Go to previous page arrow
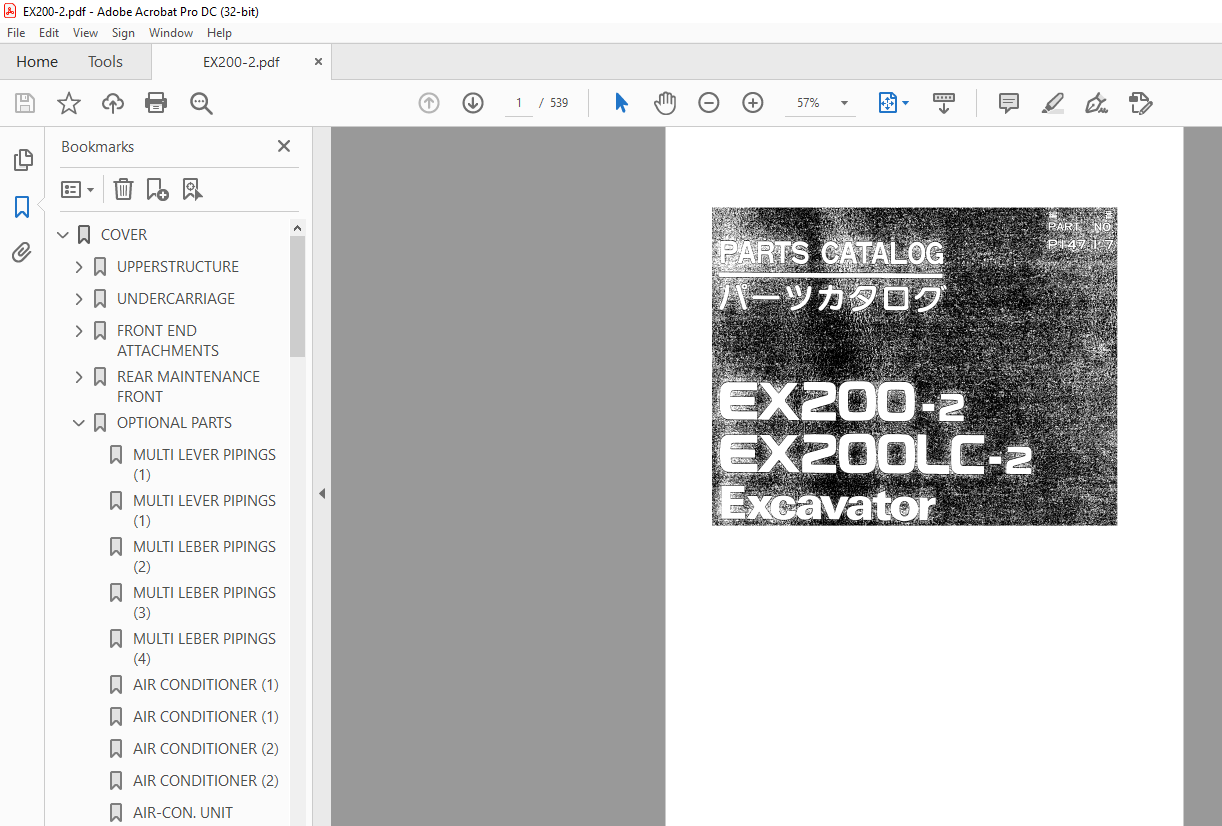This screenshot has height=826, width=1222. 429,103
